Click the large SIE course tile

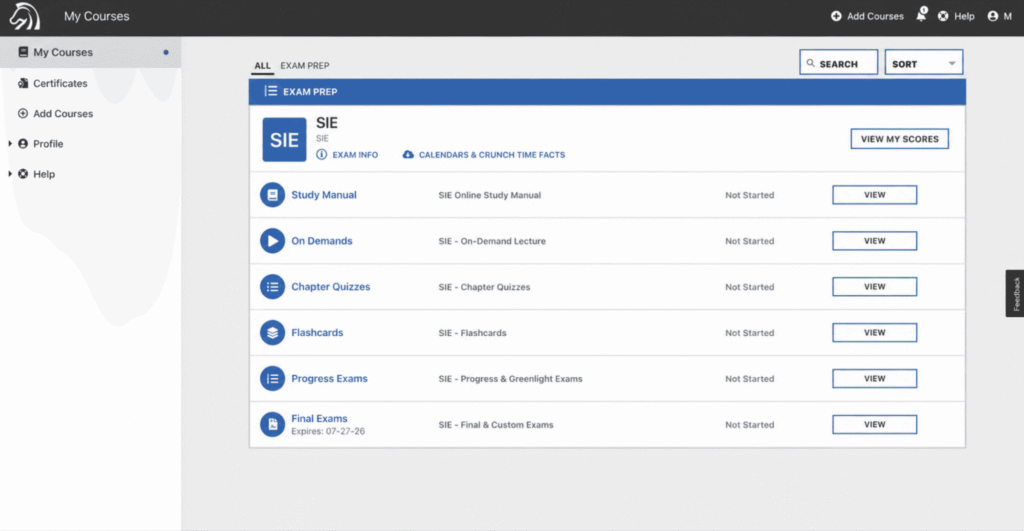click(x=284, y=139)
